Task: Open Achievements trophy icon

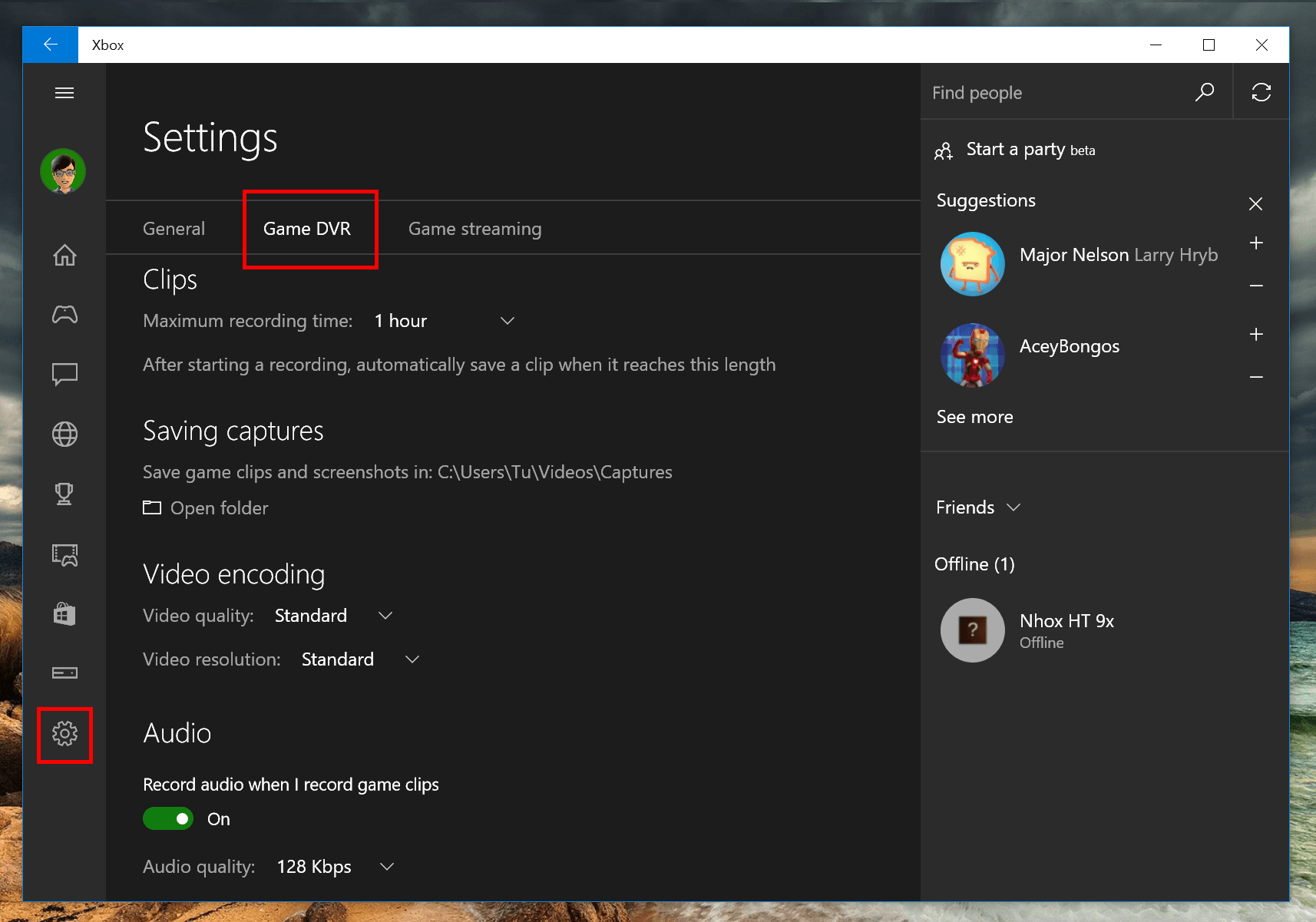Action: pos(64,494)
